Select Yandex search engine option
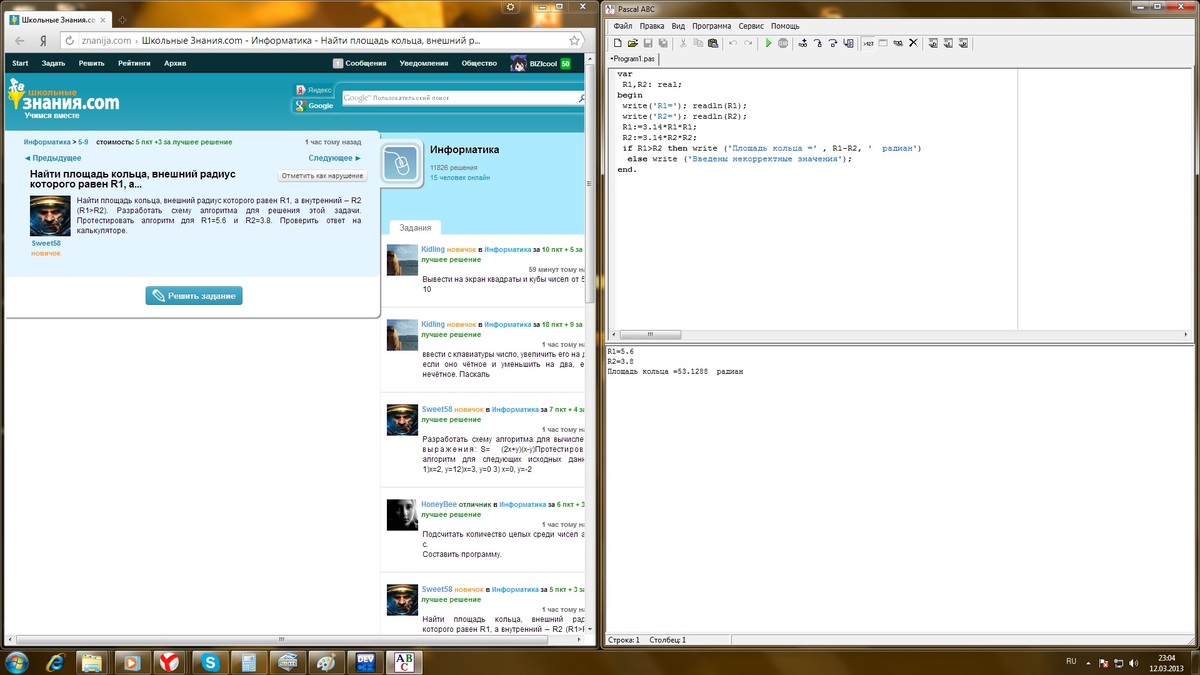 (314, 90)
